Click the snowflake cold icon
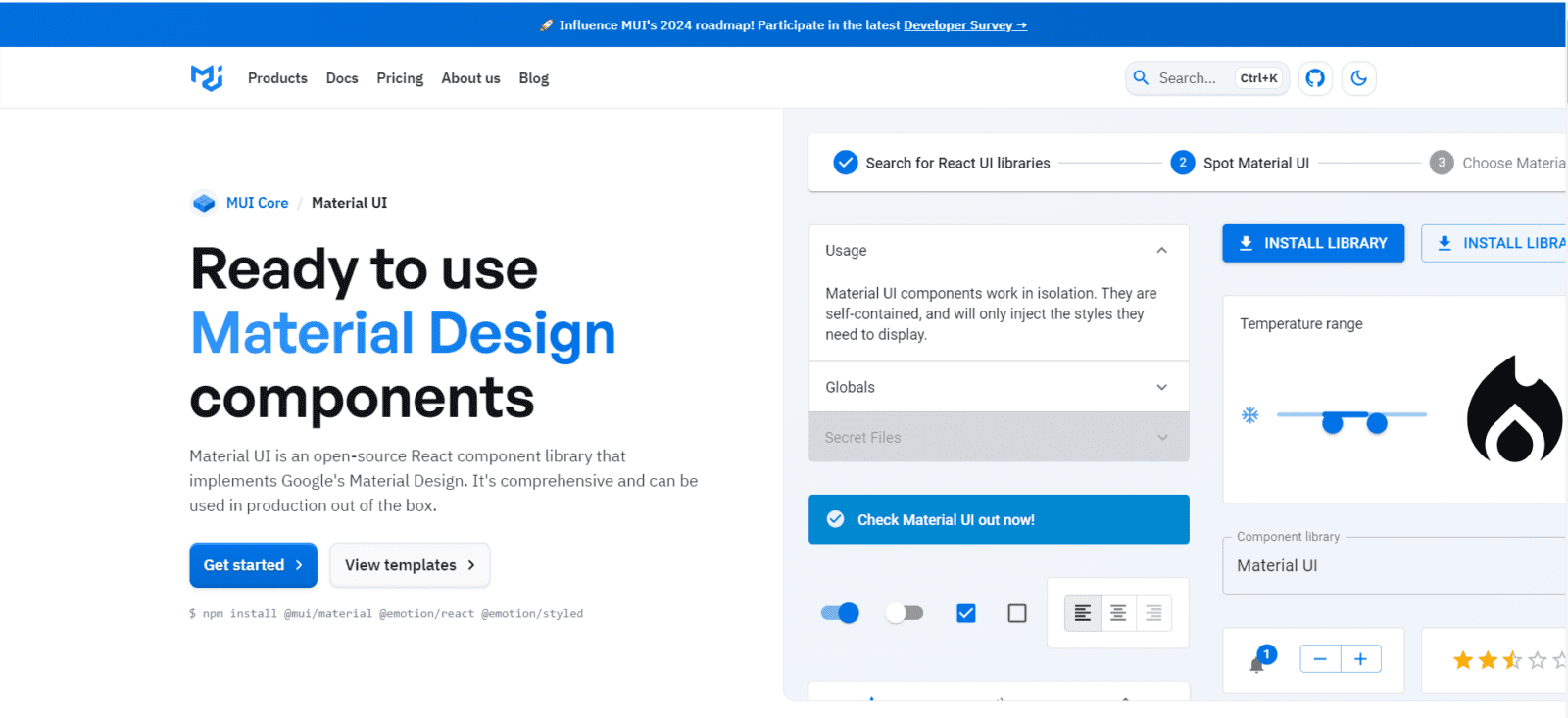 1250,415
